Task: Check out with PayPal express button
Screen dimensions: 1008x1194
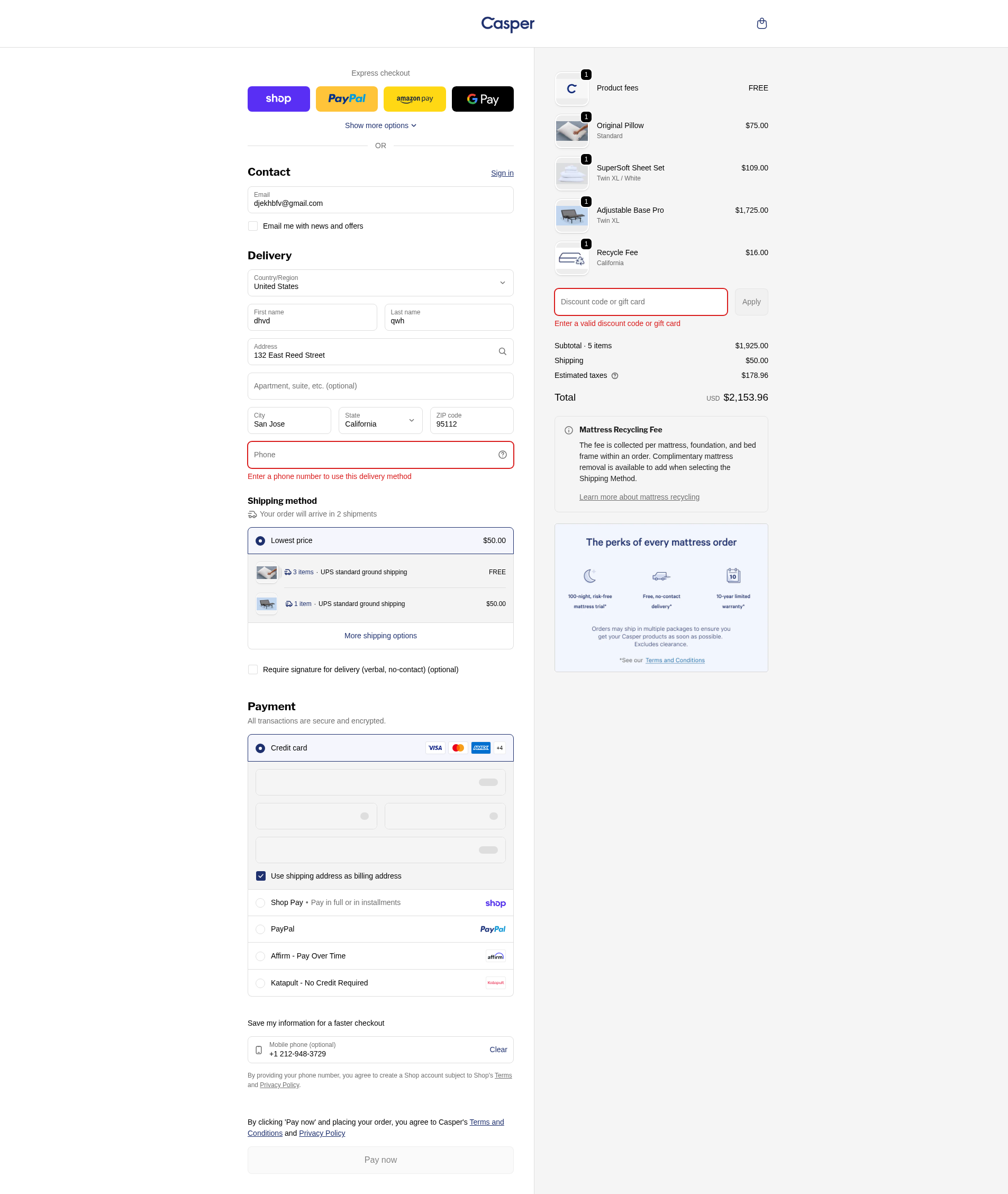Action: tap(346, 99)
